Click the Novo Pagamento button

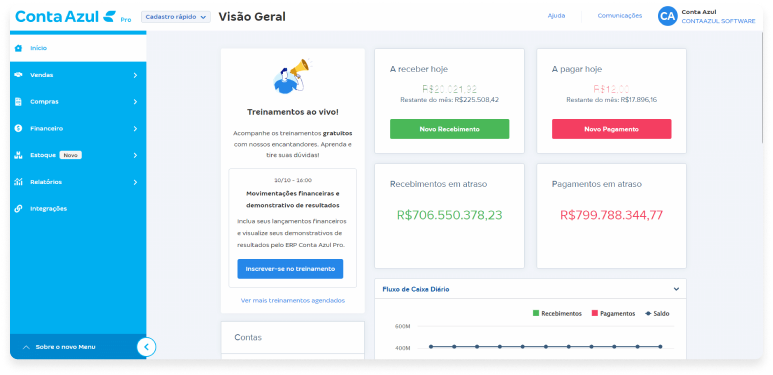pos(611,129)
